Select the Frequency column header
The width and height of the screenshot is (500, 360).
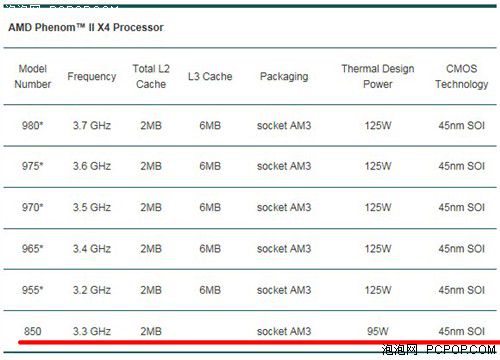pos(92,77)
